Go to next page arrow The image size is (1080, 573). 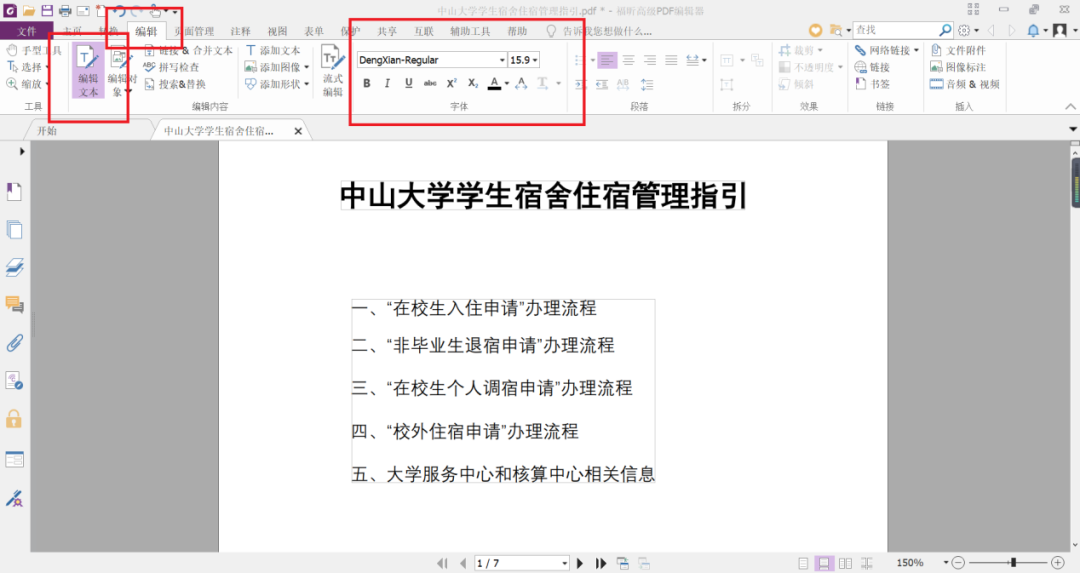coord(580,563)
